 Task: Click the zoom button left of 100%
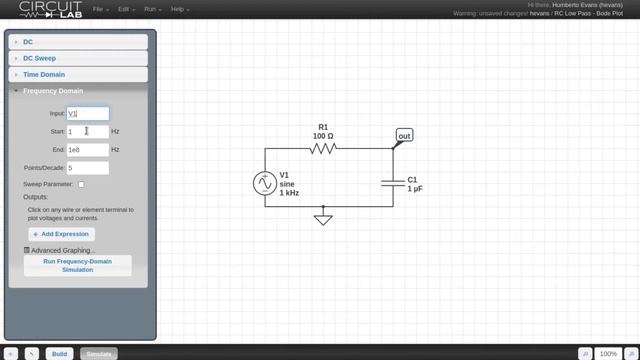tap(585, 354)
